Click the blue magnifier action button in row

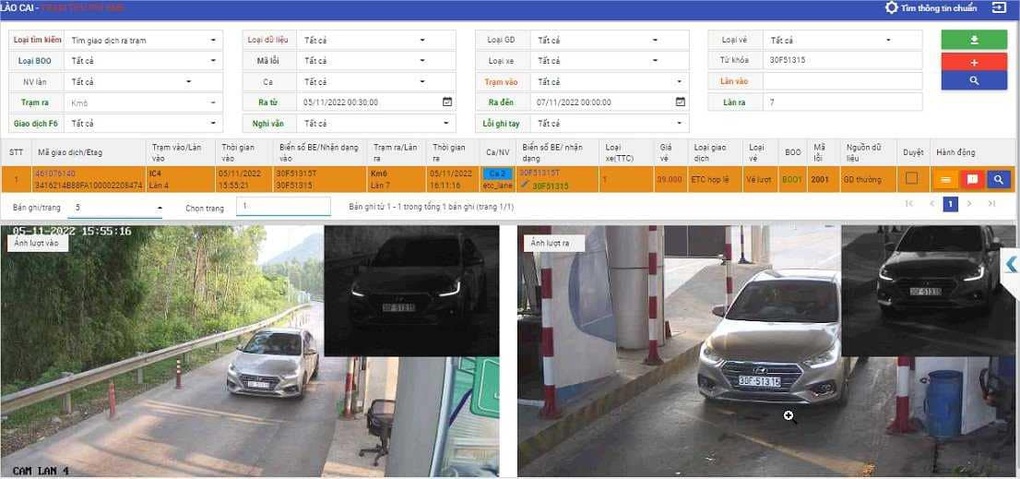999,179
